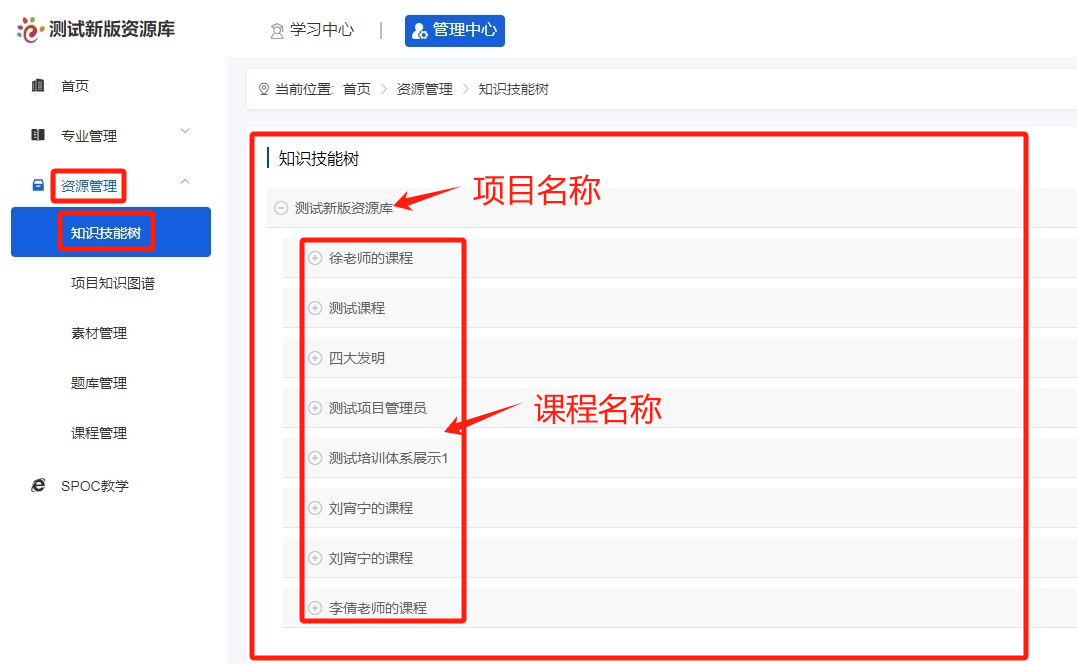1077x664 pixels.
Task: Select 资源管理 in the sidebar
Action: click(89, 186)
